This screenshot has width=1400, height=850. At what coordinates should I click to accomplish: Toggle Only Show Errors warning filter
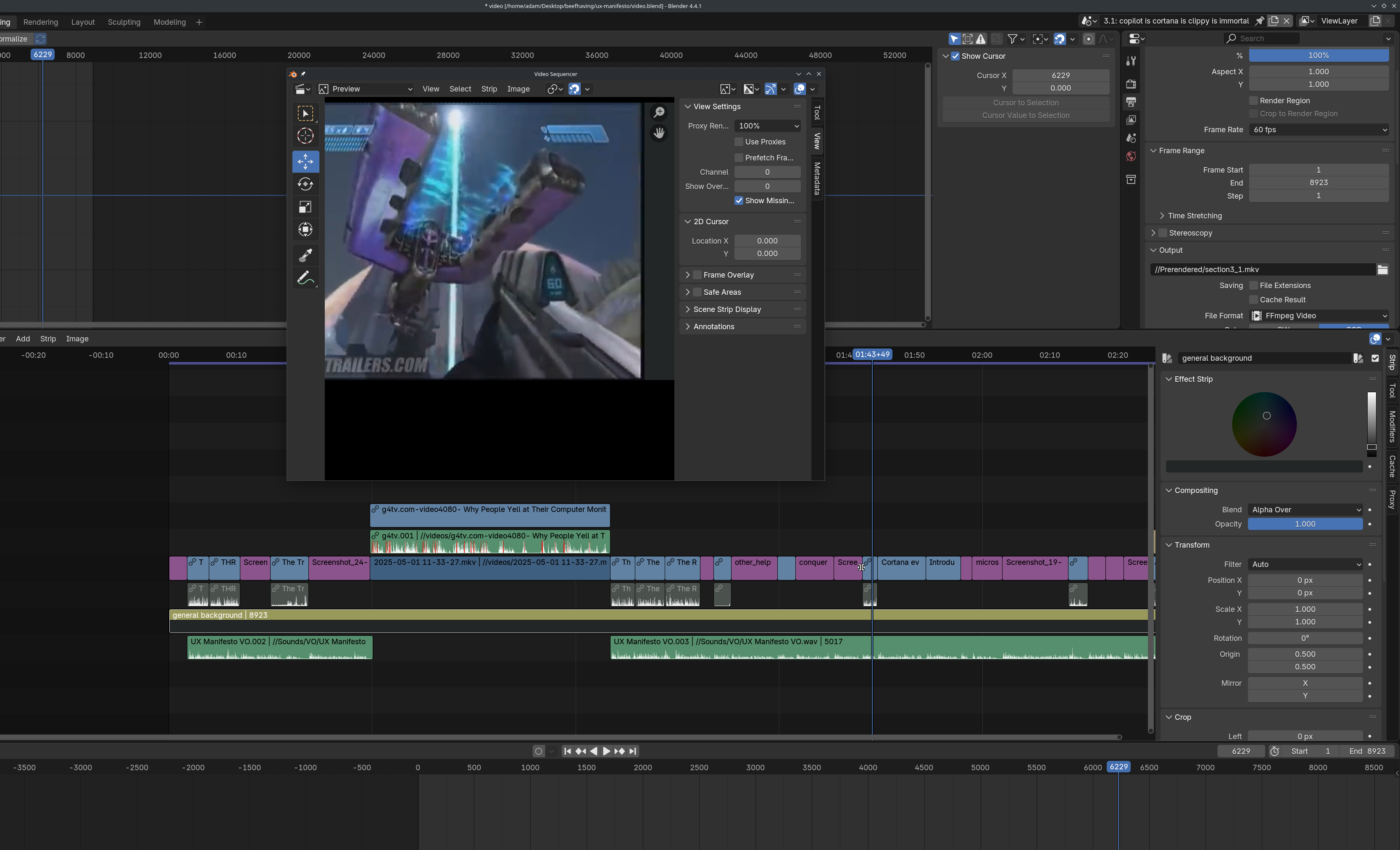[981, 39]
